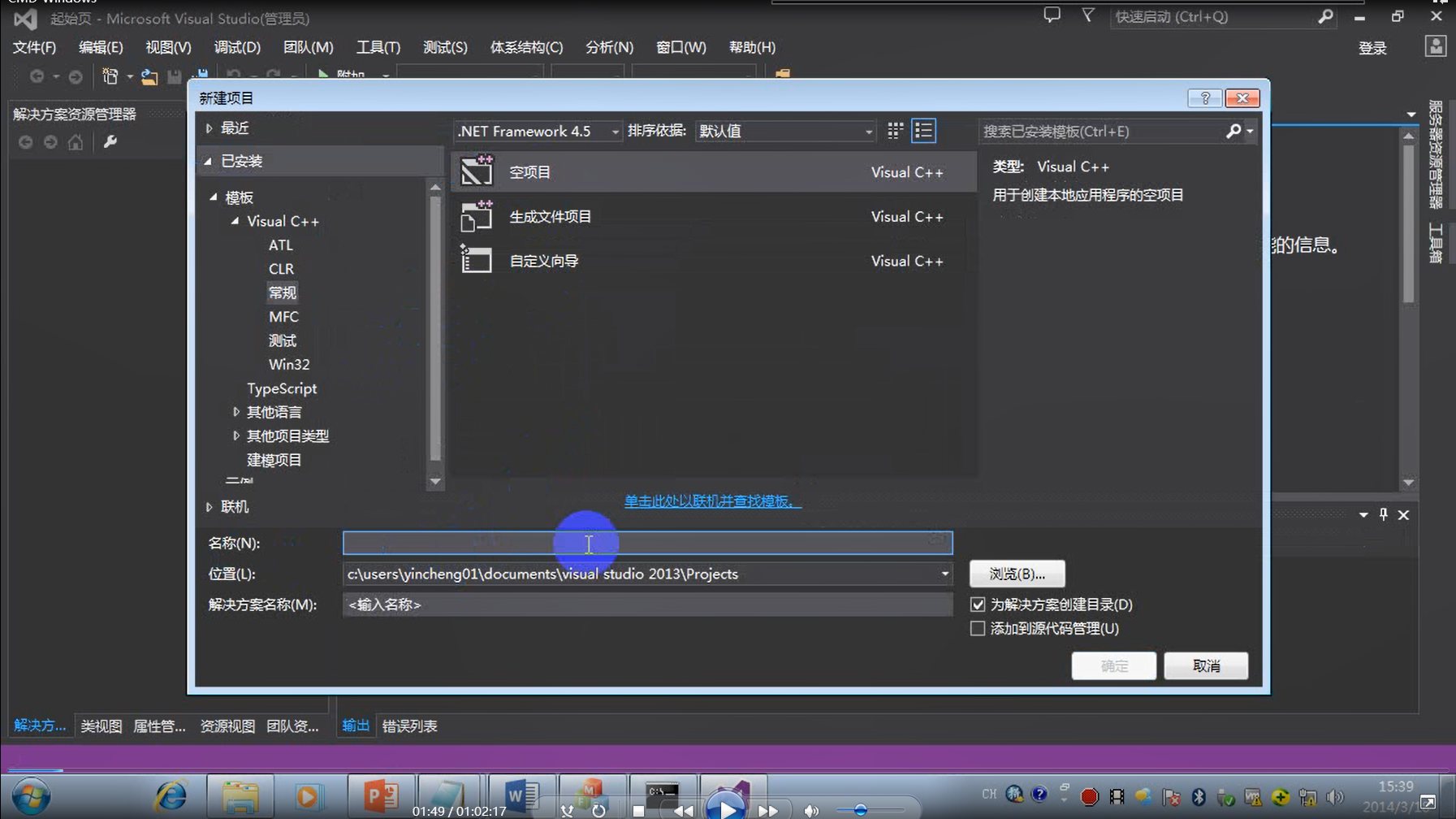Image resolution: width=1456 pixels, height=819 pixels.
Task: Select the 生成文件项目 template
Action: pos(714,217)
